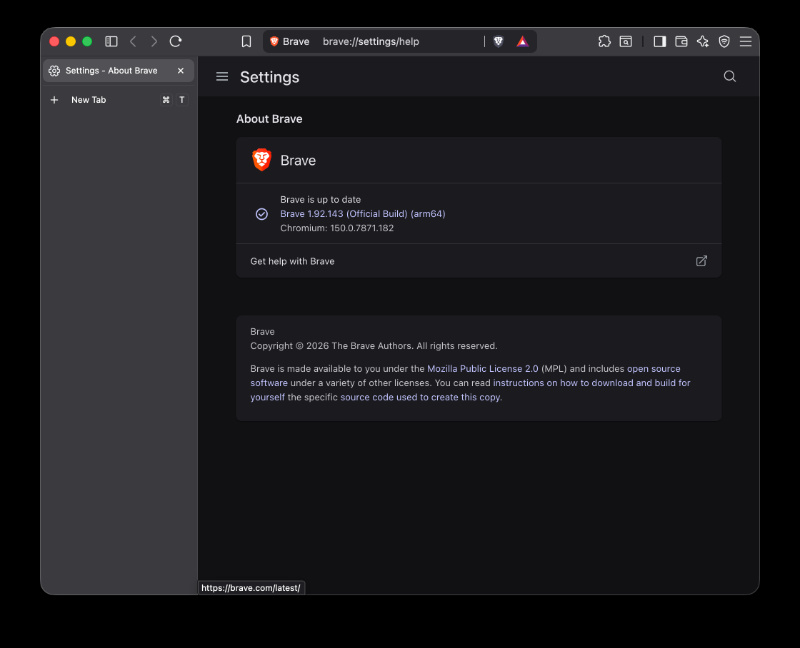This screenshot has height=648, width=800.
Task: Open a New Tab from the sidebar
Action: 118,99
